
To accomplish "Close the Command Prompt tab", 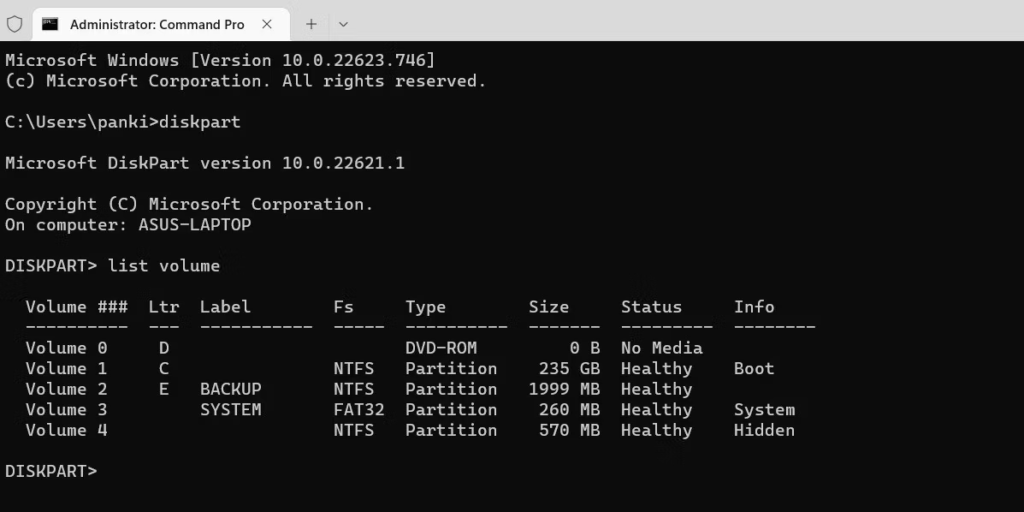I will (267, 24).
